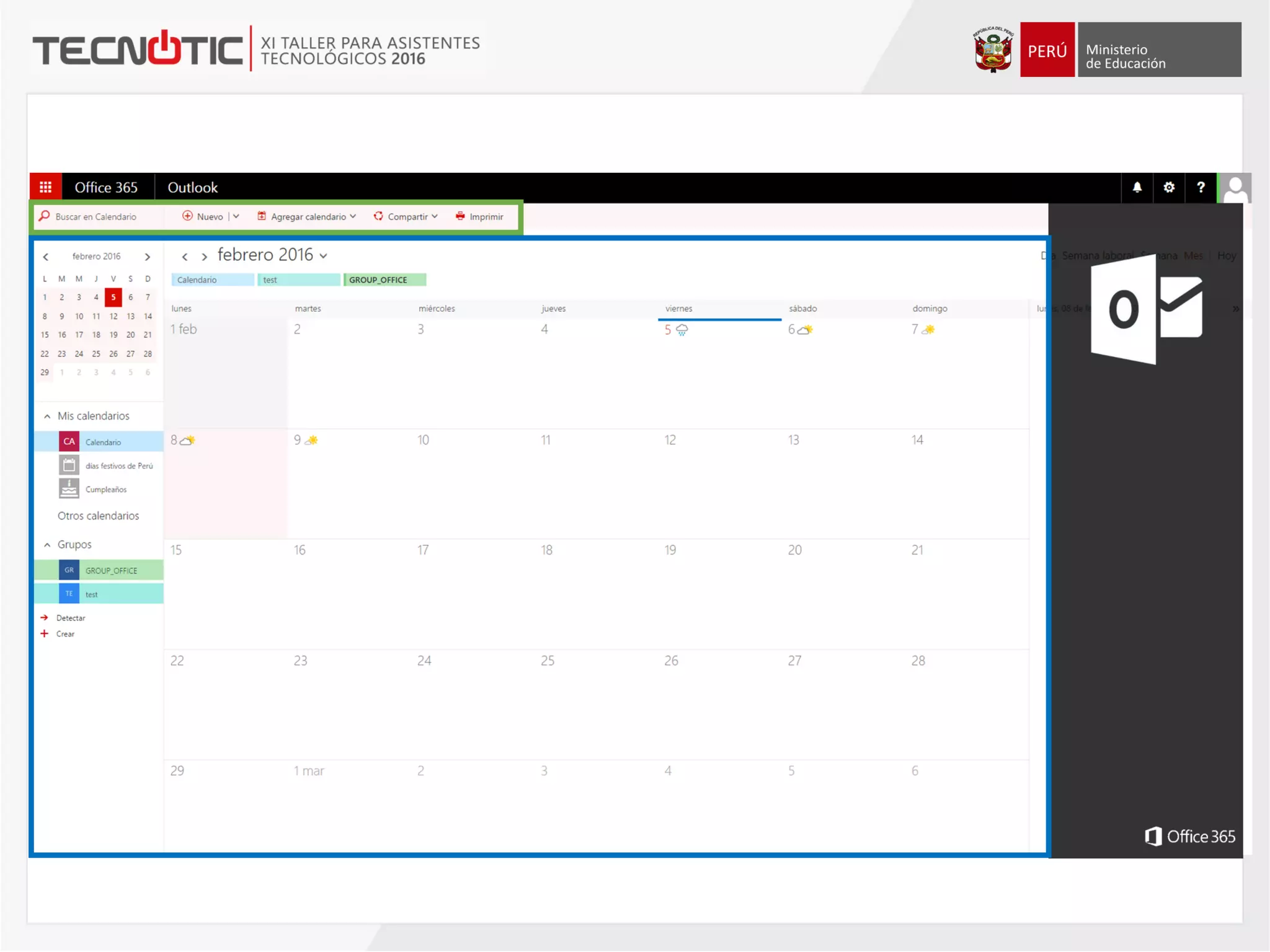This screenshot has height=952, width=1270.
Task: Go to previous month in mini calendar
Action: pos(46,257)
